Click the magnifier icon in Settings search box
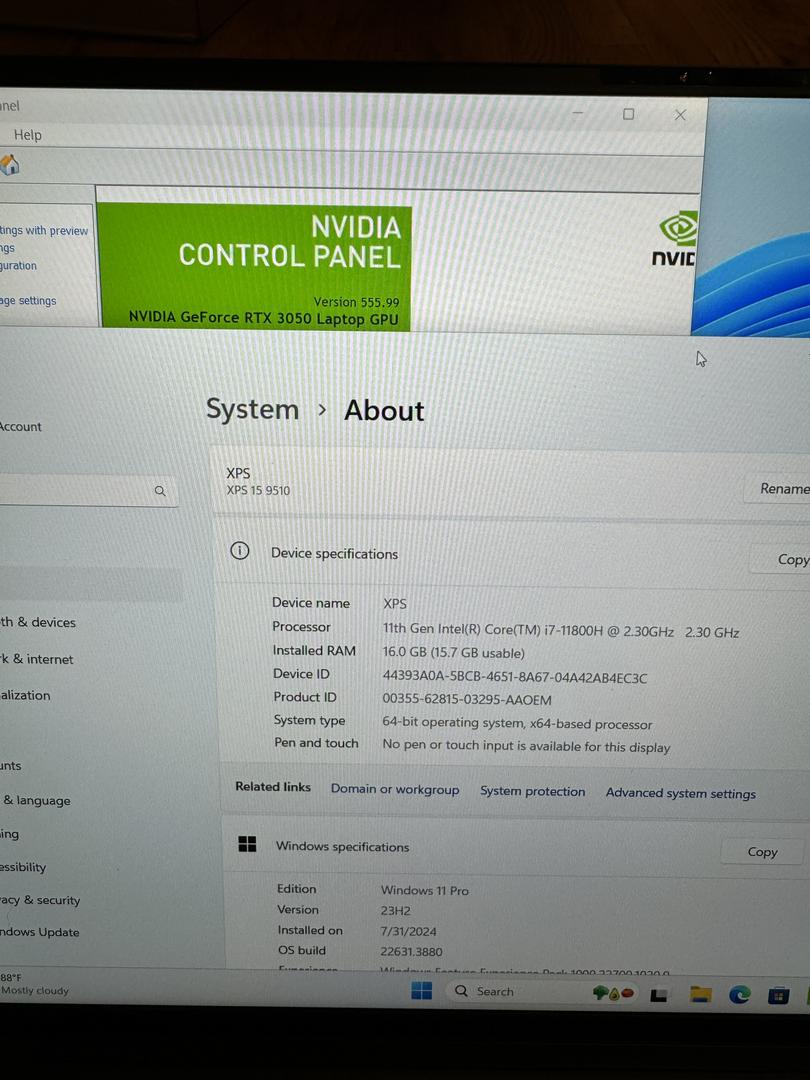Screen dimensions: 810x1080 click(160, 491)
